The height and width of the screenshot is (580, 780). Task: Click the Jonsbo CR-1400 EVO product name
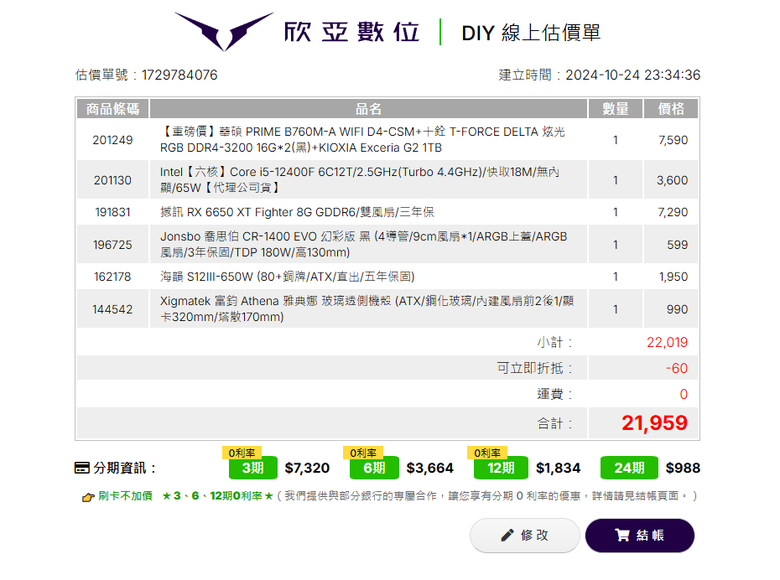364,245
